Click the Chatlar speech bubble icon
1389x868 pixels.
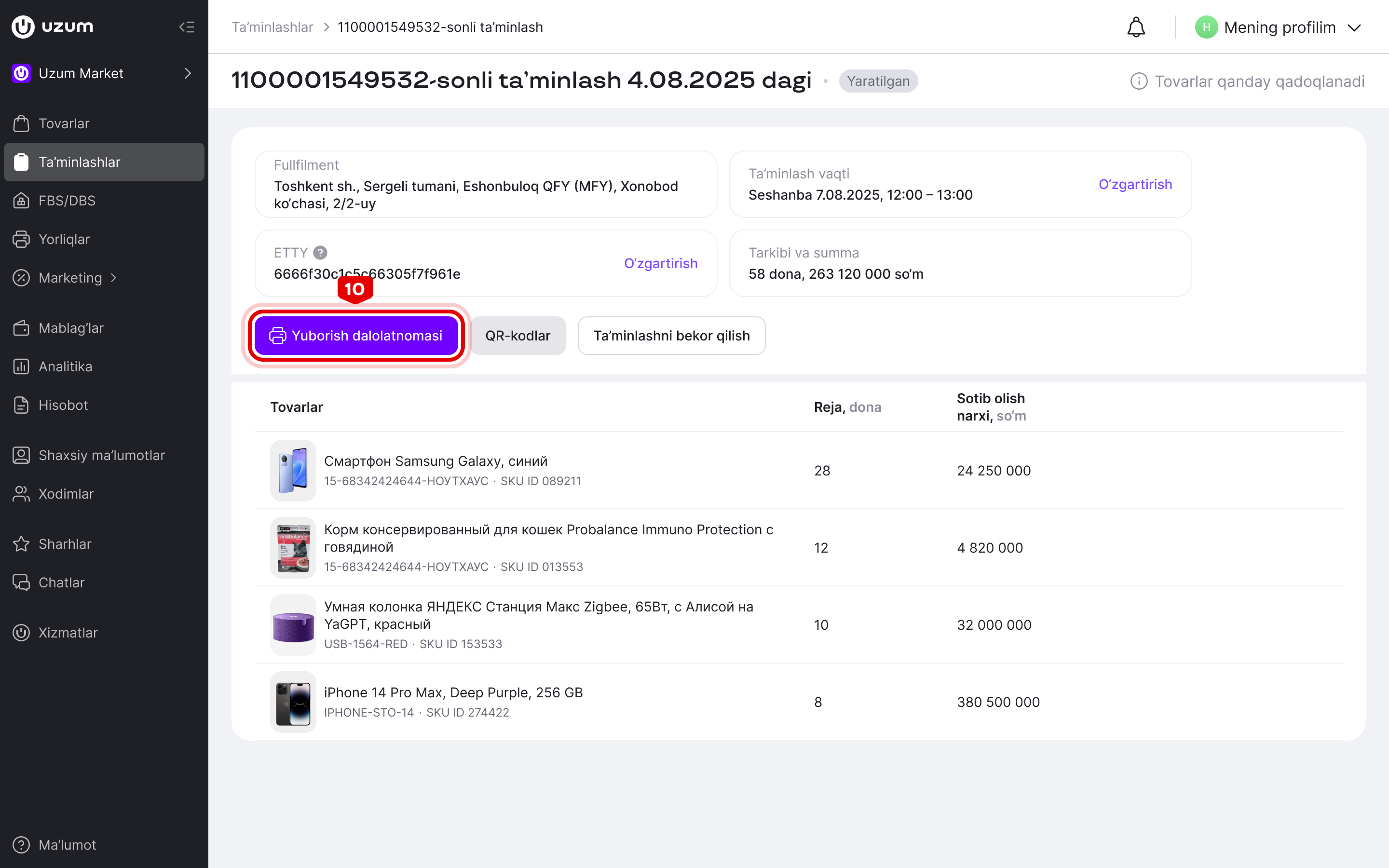pos(21,582)
